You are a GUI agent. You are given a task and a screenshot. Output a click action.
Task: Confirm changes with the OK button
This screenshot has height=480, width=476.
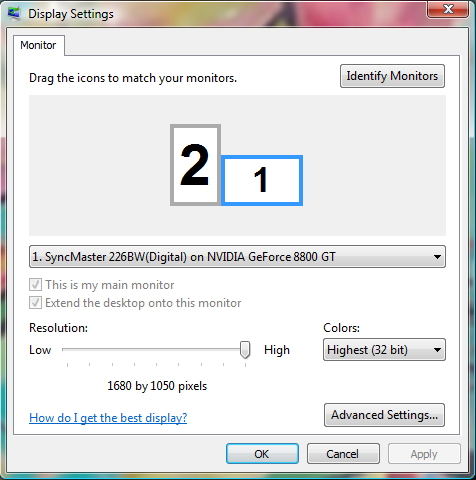pyautogui.click(x=262, y=454)
